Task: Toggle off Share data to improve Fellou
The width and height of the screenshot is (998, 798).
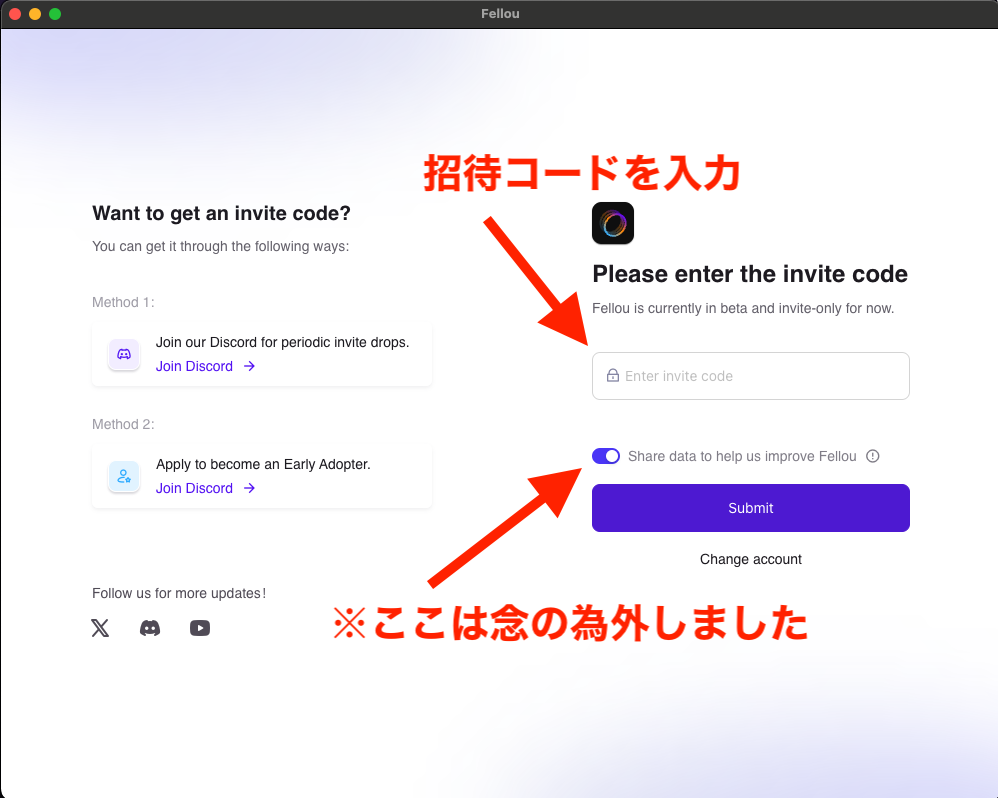Action: (606, 456)
